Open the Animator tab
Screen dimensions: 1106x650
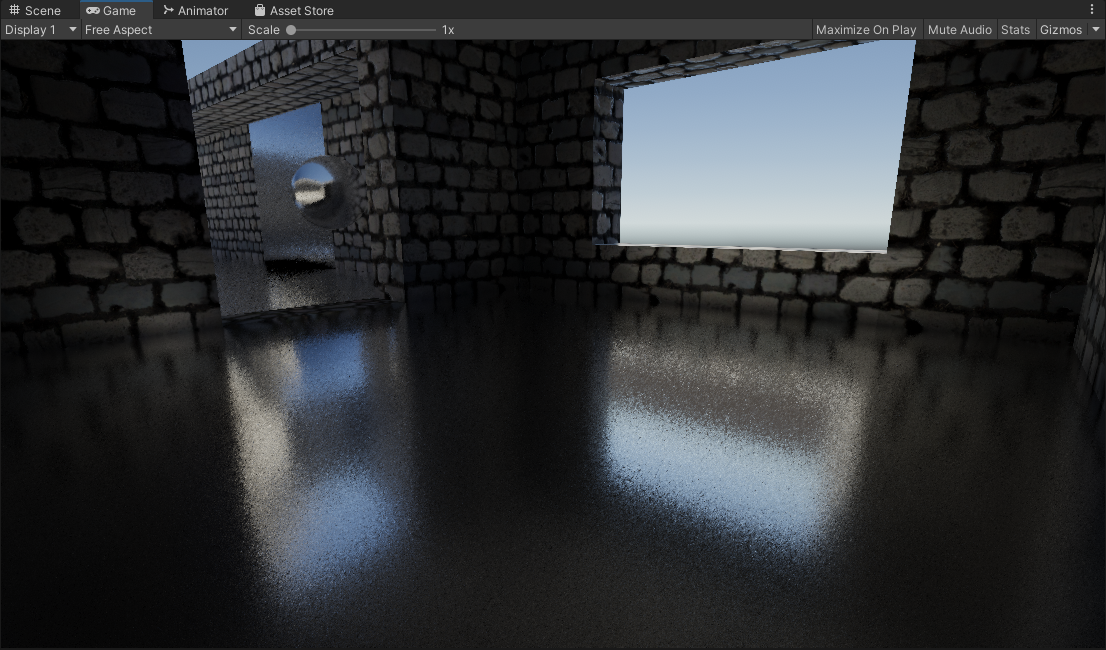tap(195, 10)
